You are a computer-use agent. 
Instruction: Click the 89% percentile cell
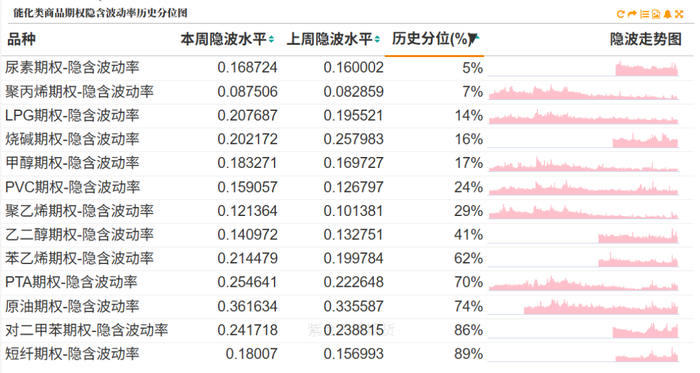[x=469, y=354]
